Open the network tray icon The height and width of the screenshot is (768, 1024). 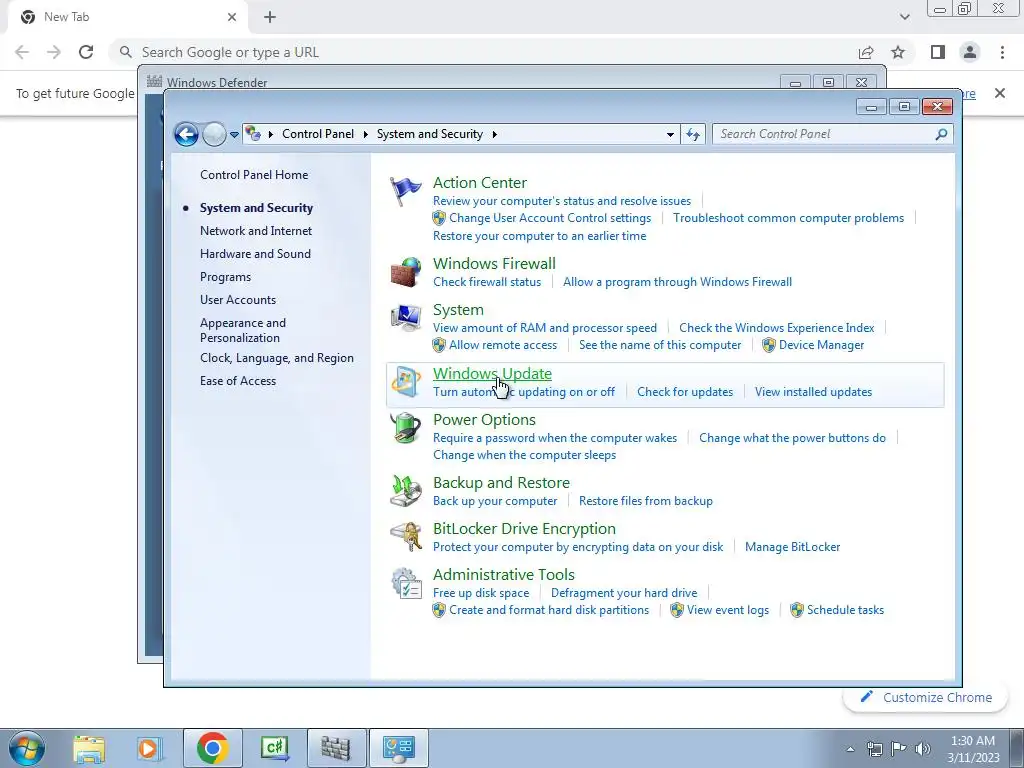(x=874, y=749)
